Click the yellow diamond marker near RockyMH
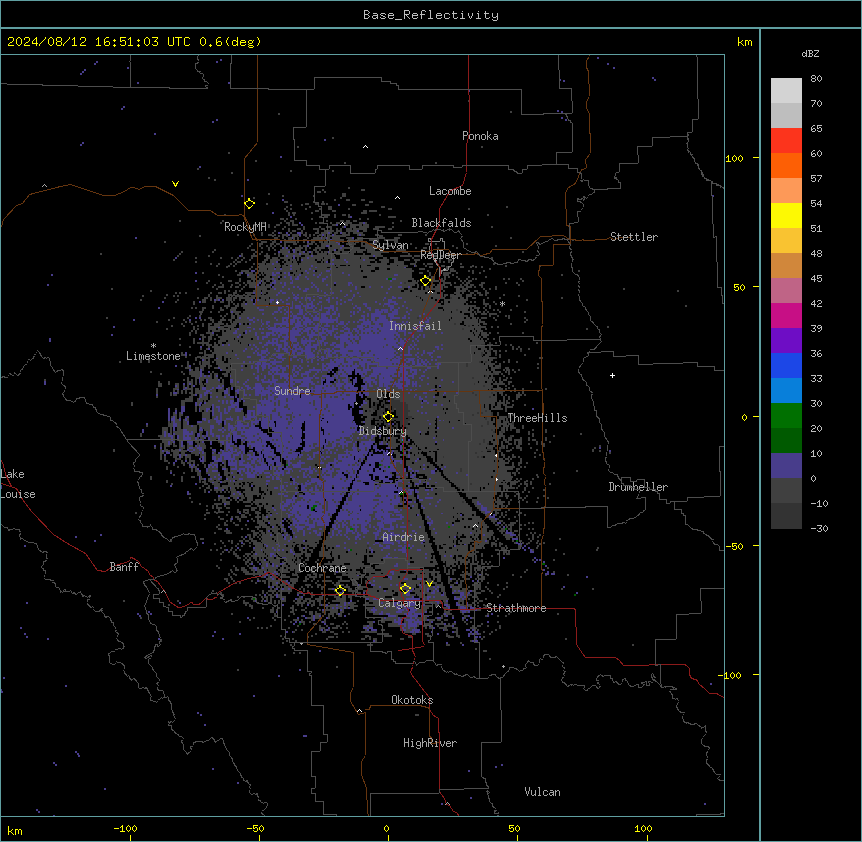The height and width of the screenshot is (842, 862). pos(250,203)
